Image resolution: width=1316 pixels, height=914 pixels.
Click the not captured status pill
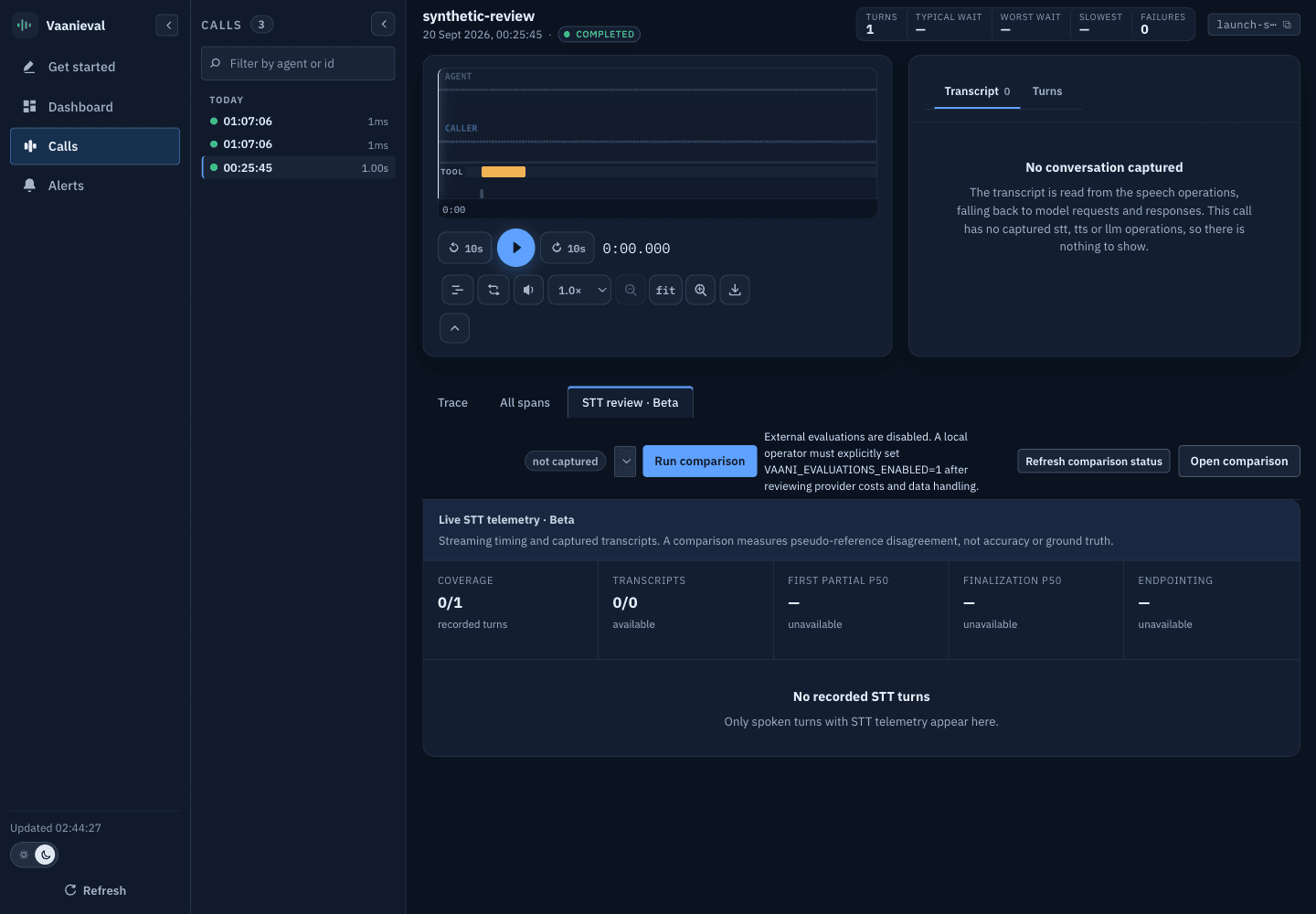click(x=565, y=462)
